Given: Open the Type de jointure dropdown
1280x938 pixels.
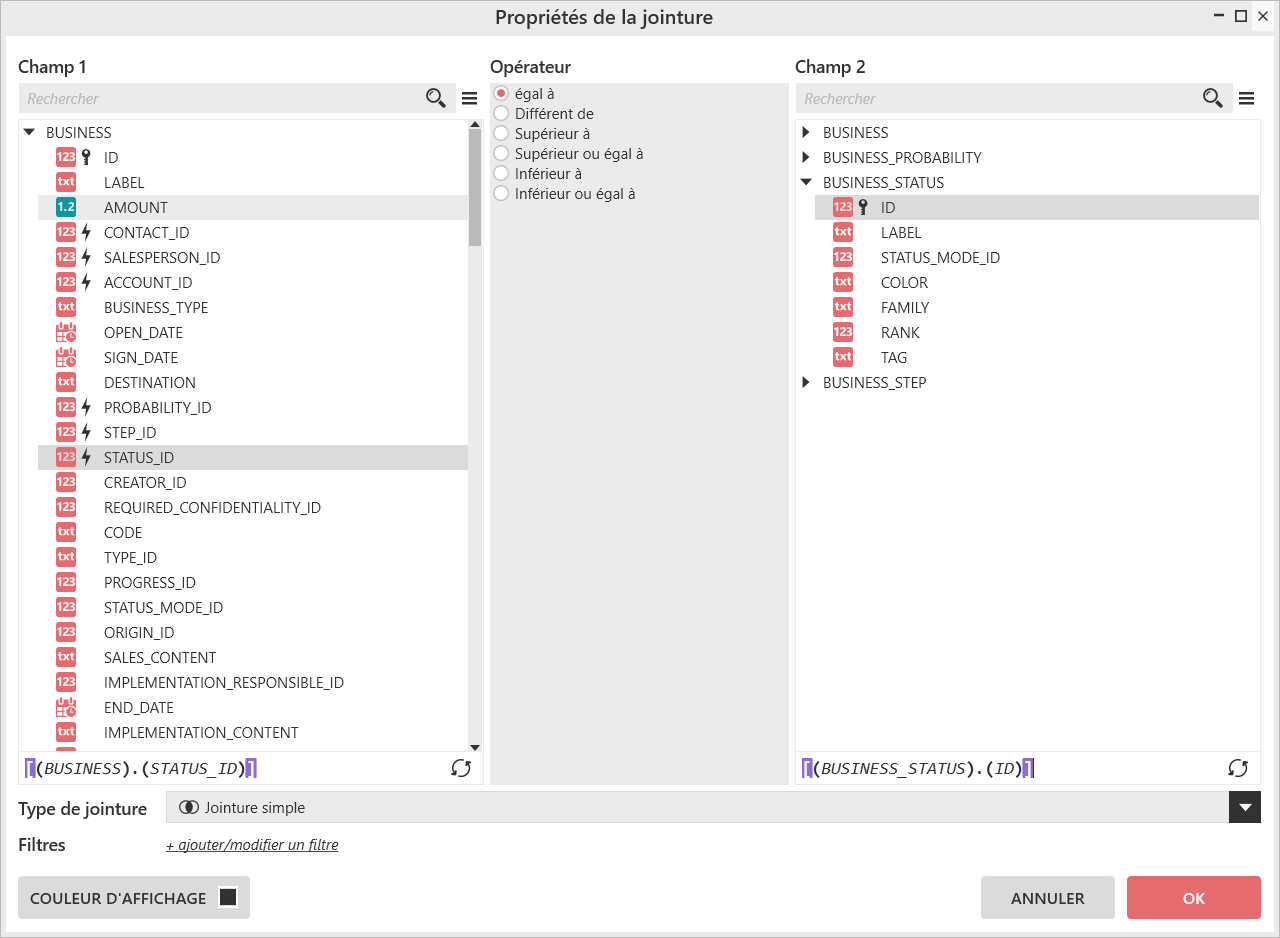Looking at the screenshot, I should click(1244, 808).
